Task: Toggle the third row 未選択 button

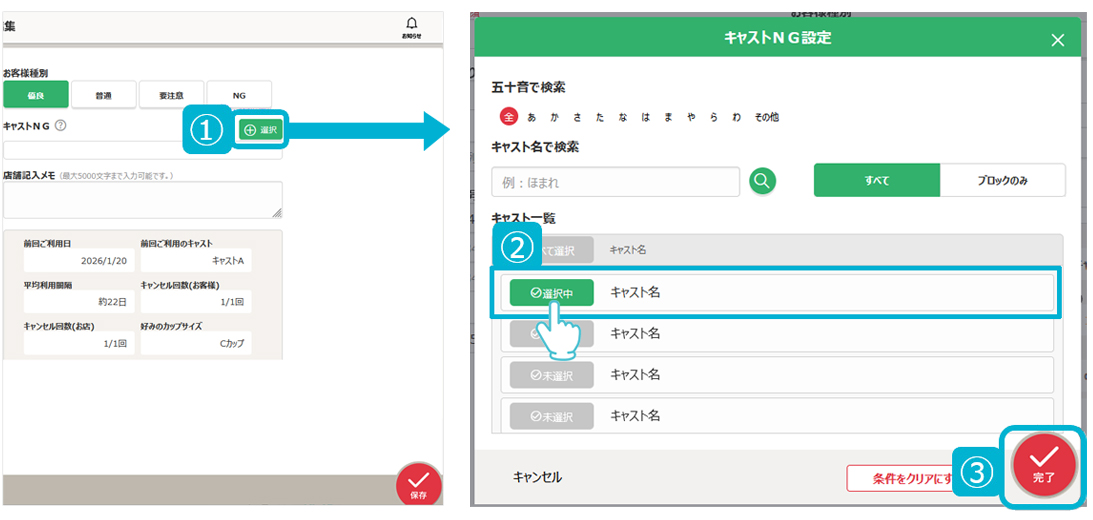Action: [x=551, y=375]
